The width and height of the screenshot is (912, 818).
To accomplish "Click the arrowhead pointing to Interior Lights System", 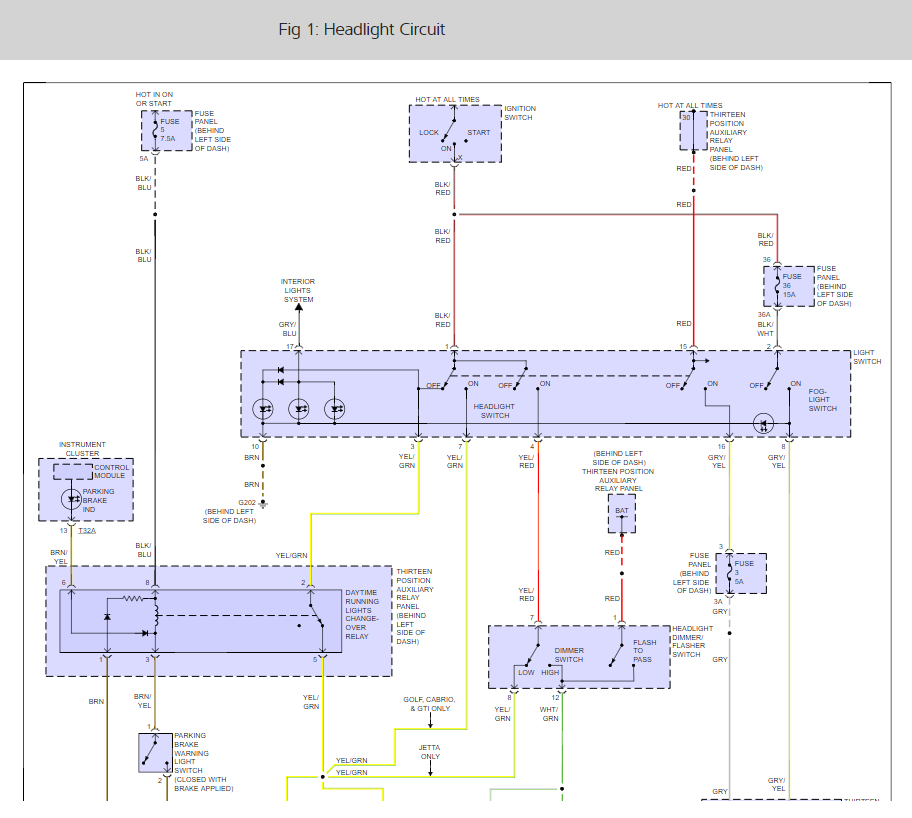I will point(298,307).
